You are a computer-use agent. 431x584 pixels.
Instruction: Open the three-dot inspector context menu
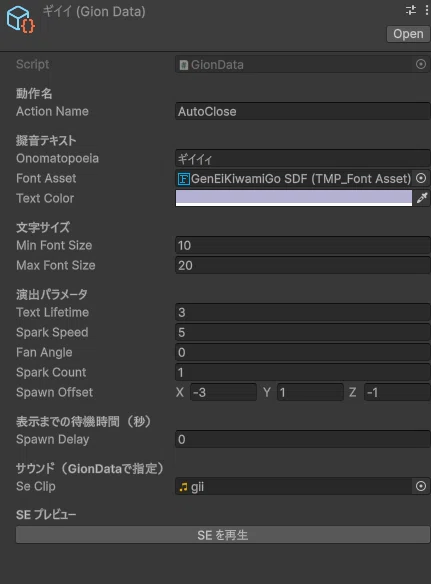point(427,10)
